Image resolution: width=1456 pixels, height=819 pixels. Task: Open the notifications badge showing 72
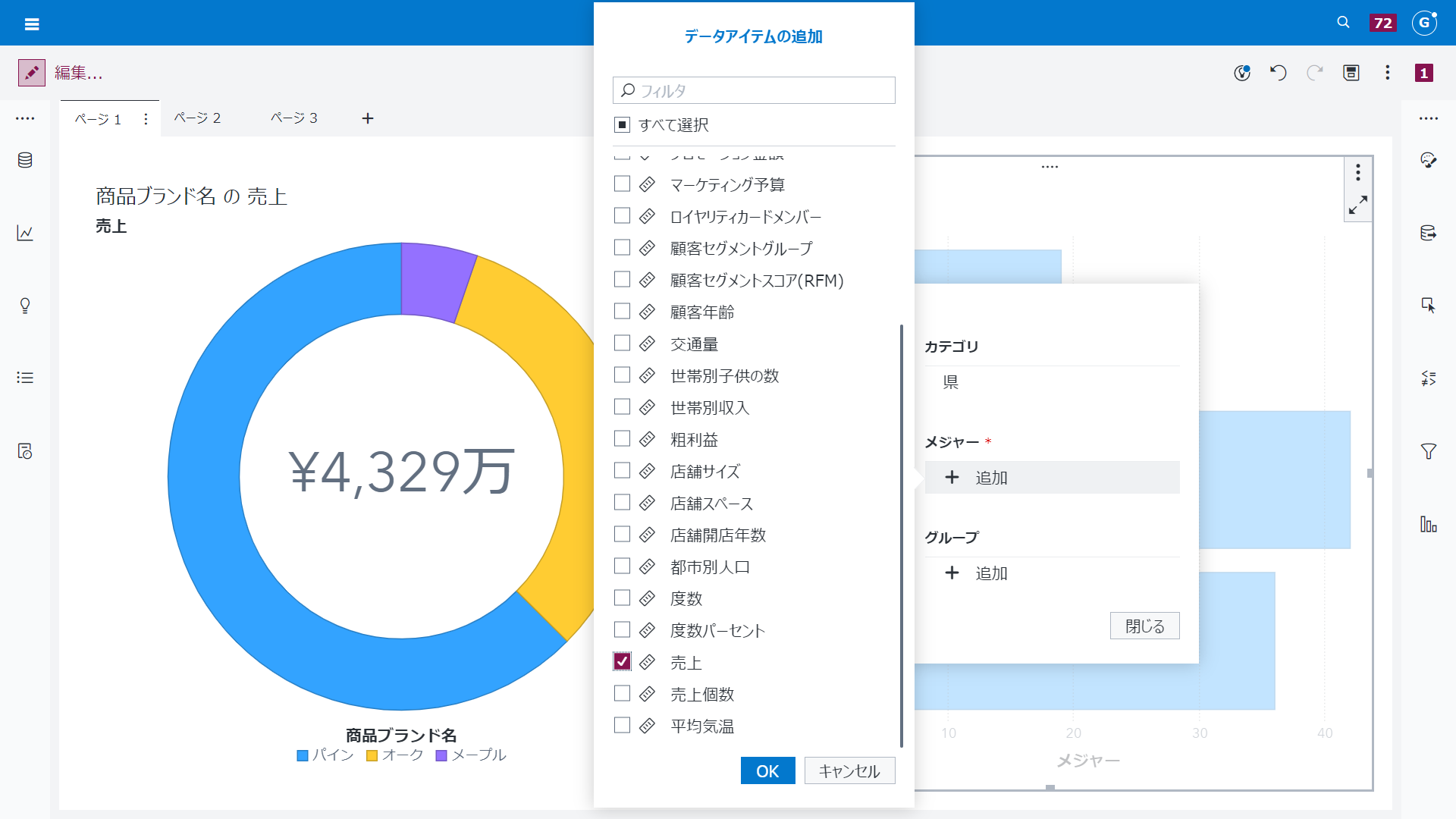[x=1383, y=23]
